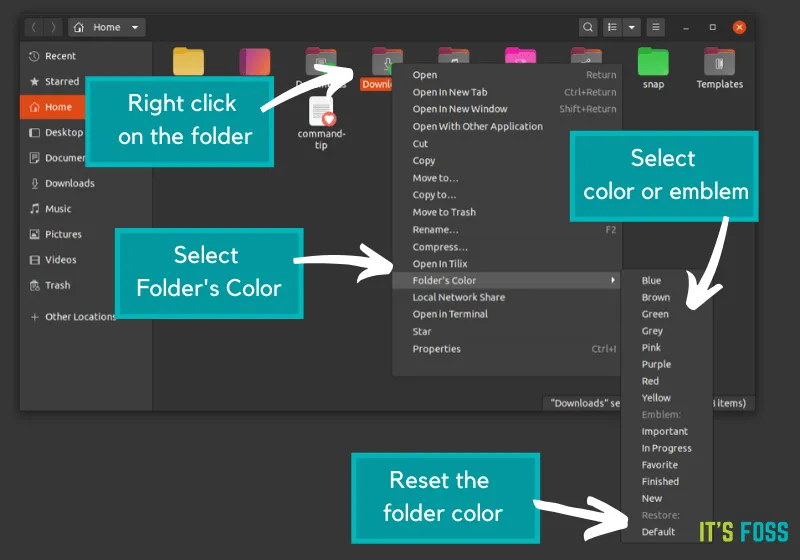Apply the Favorite emblem to the folder

coord(660,465)
